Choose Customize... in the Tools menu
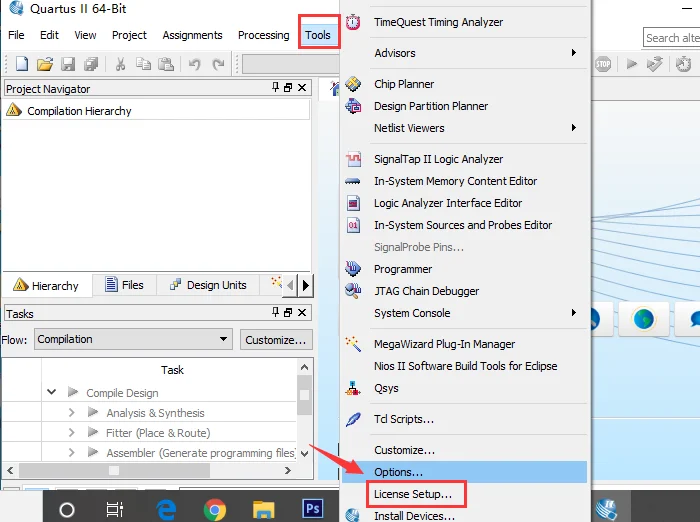 click(465, 450)
